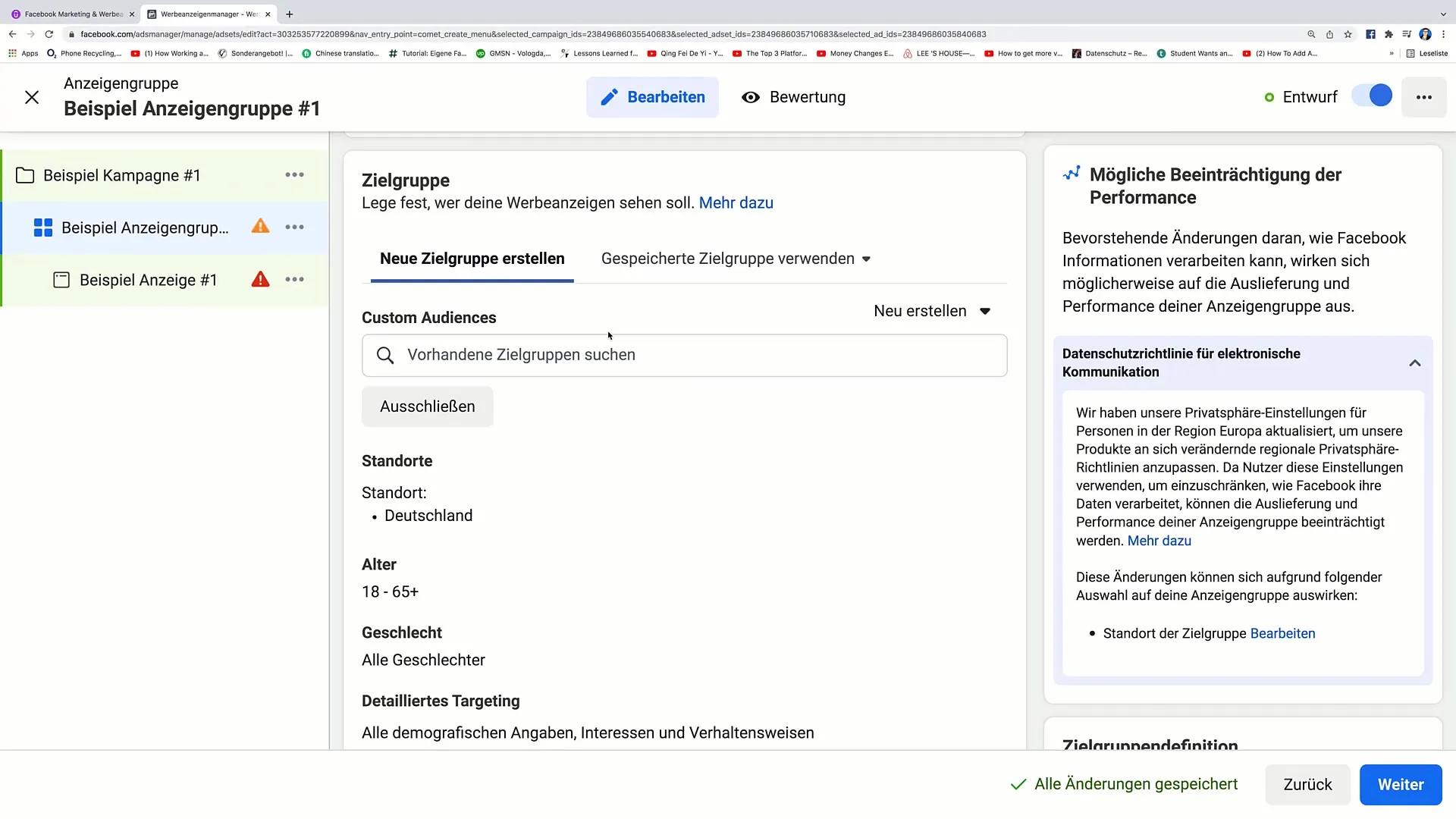Click the Bearbeiten (Edit) pencil icon
The height and width of the screenshot is (819, 1456).
click(610, 96)
